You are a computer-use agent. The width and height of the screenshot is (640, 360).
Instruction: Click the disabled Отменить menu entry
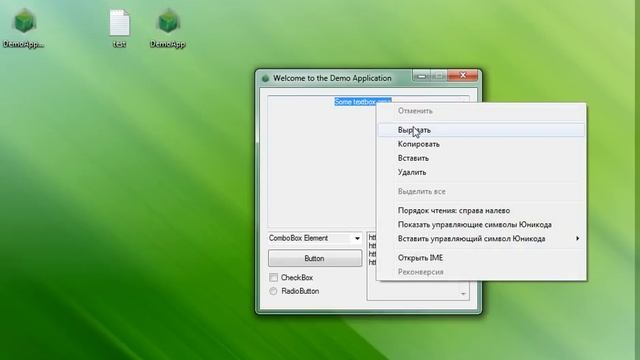tap(481, 111)
